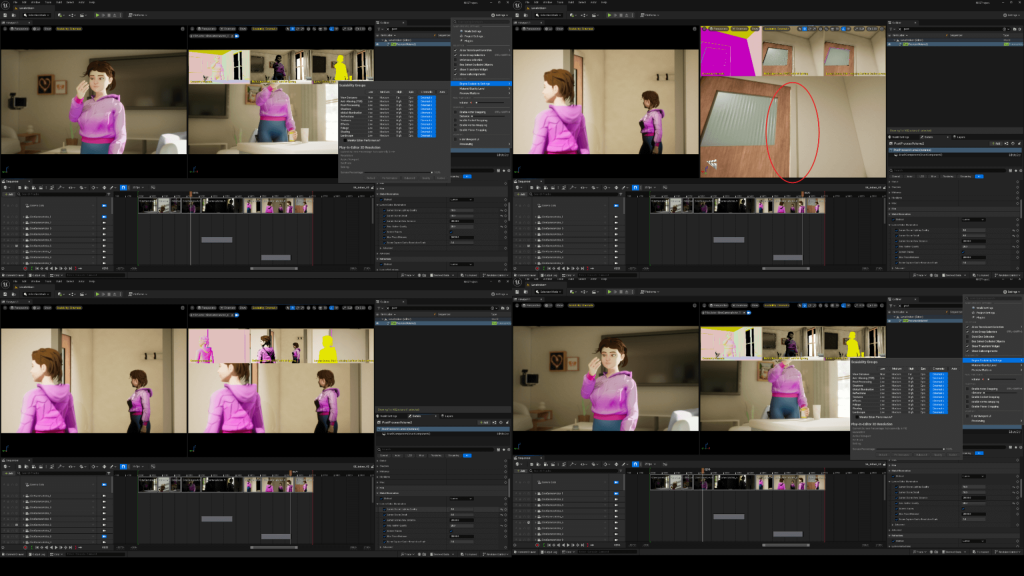The image size is (1024, 576).
Task: Open Sequencer frame rate dropdown, top-left window
Action: (138, 187)
